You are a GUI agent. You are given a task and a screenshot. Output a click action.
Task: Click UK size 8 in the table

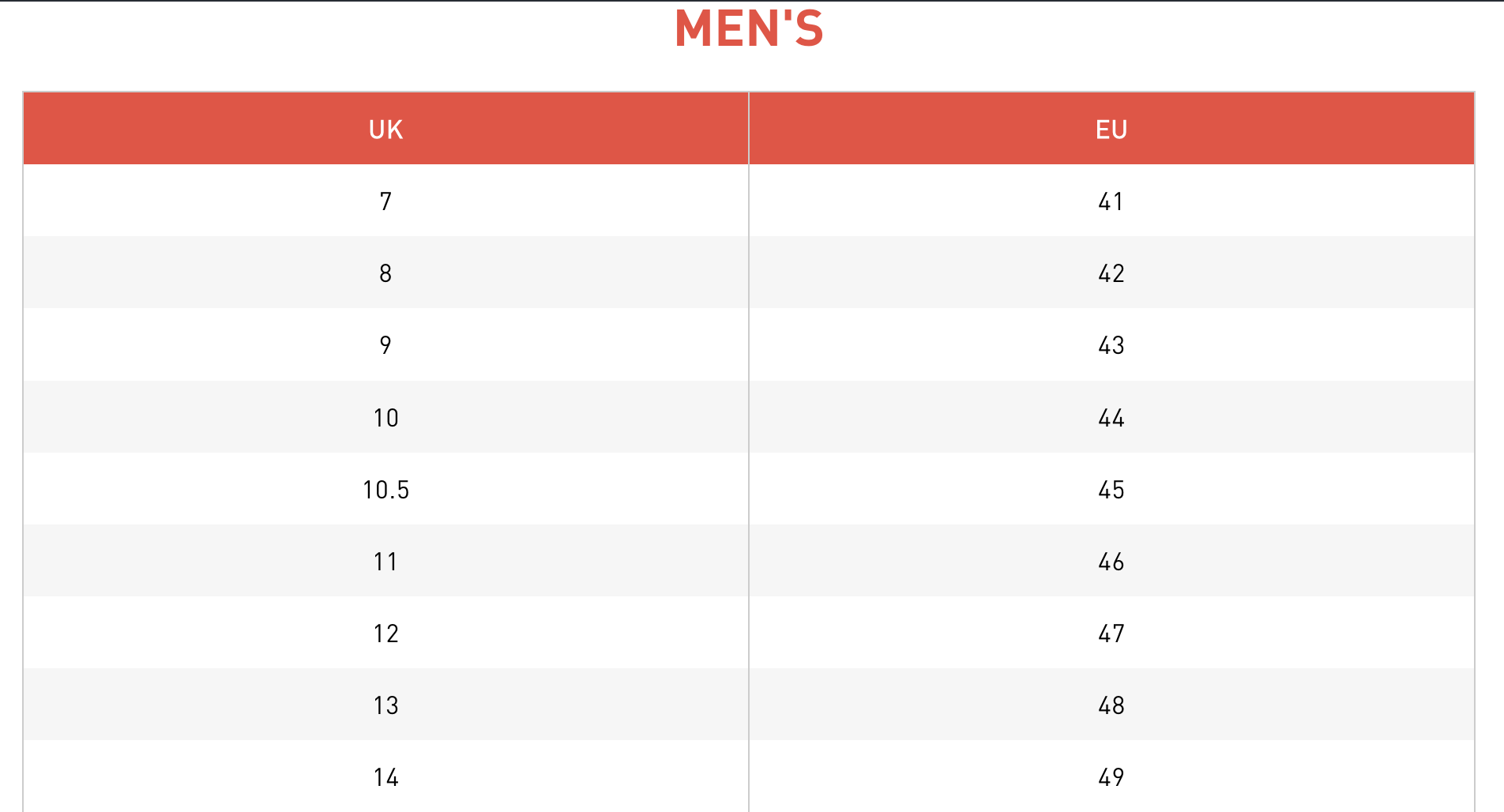tap(385, 273)
